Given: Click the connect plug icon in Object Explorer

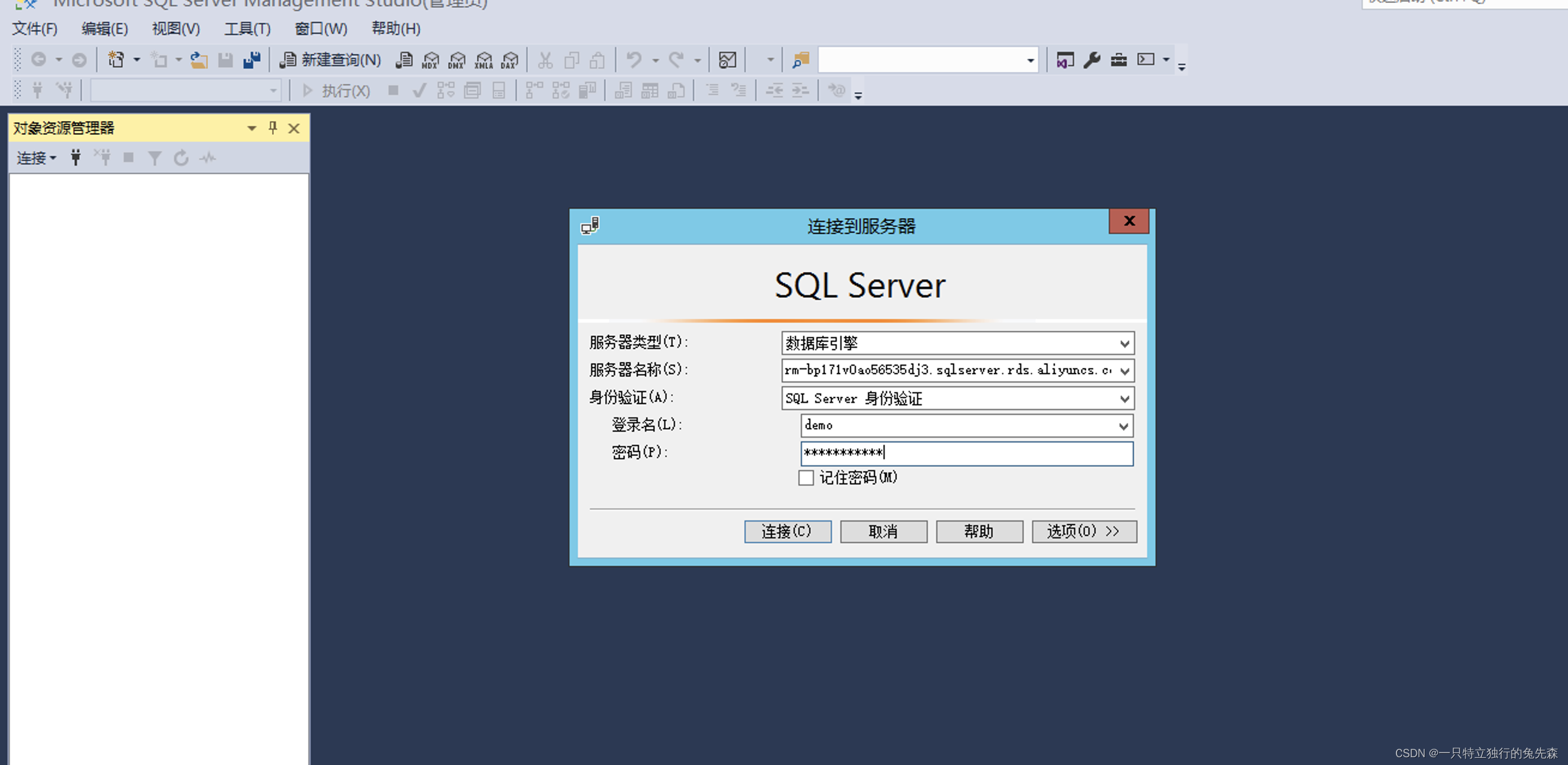Looking at the screenshot, I should 76,158.
